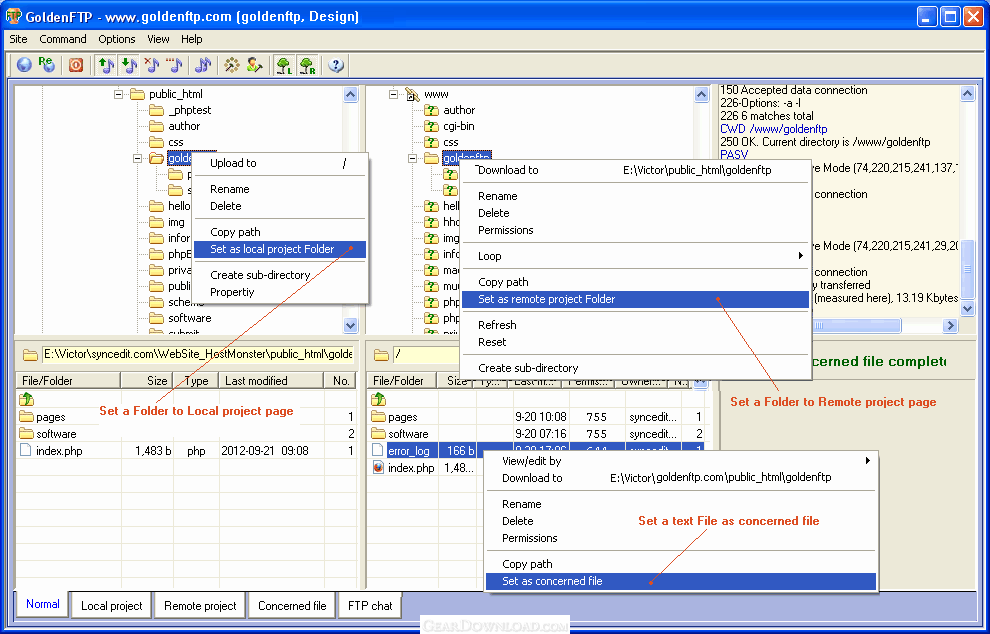Viewport: 990px width, 634px height.
Task: Choose Set as local project Folder
Action: 280,249
